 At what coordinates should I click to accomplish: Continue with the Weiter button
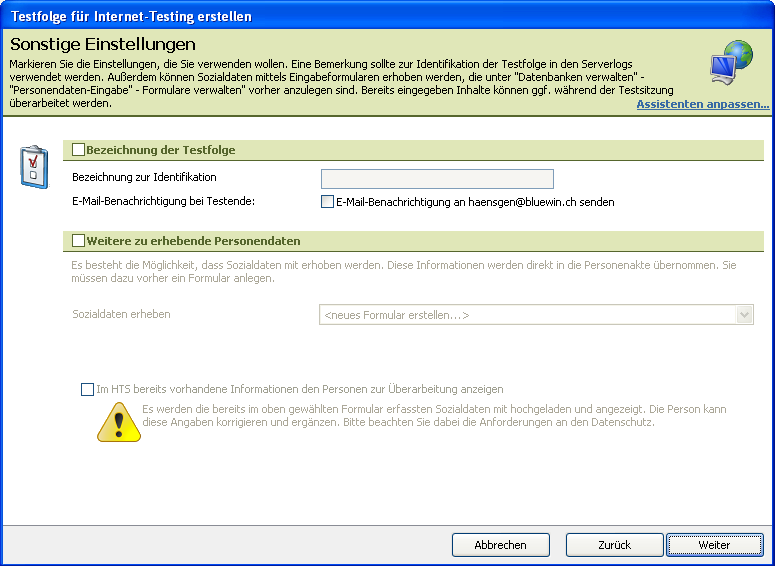[715, 545]
